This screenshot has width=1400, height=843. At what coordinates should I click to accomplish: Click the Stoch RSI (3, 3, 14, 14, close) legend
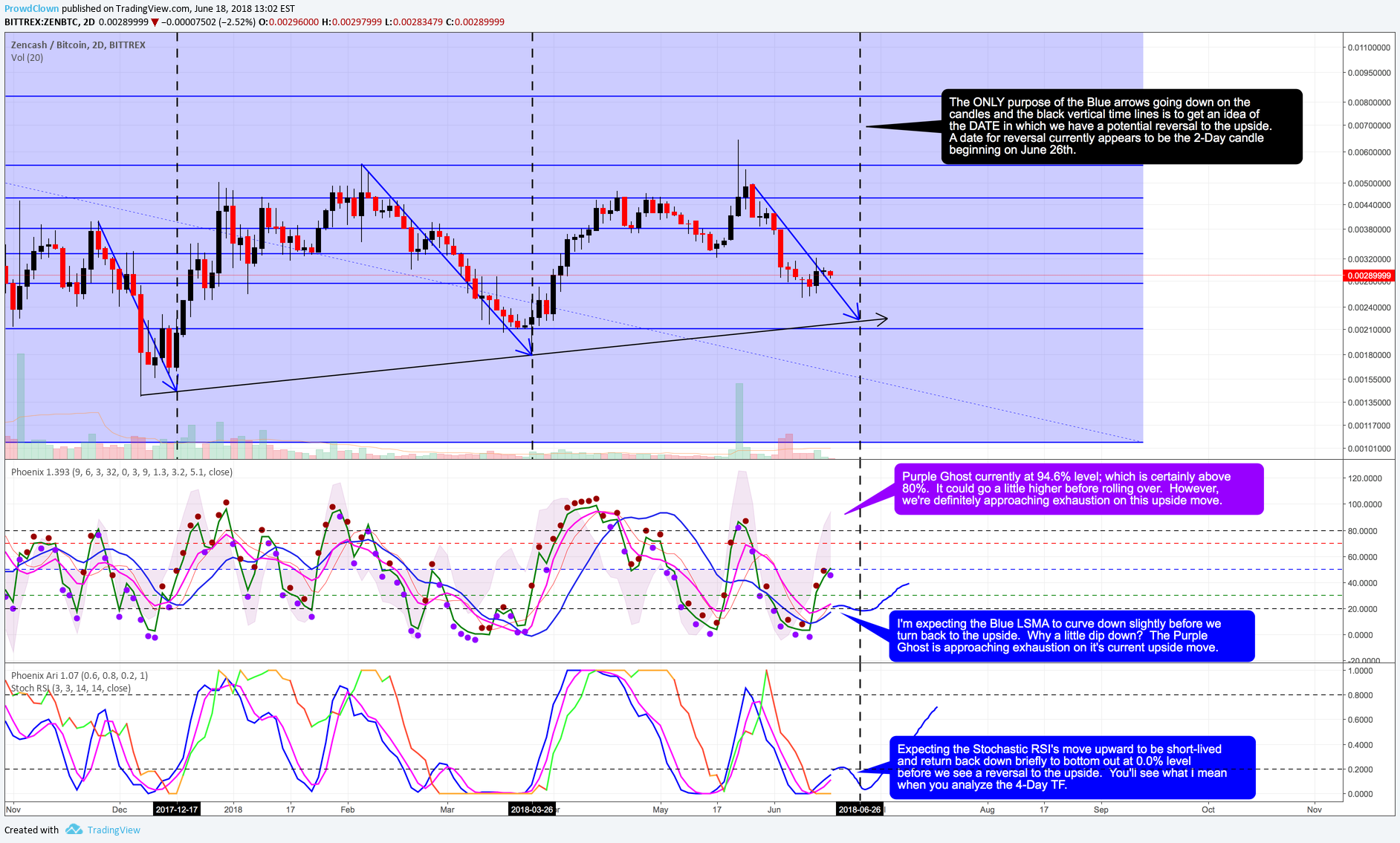click(x=71, y=688)
